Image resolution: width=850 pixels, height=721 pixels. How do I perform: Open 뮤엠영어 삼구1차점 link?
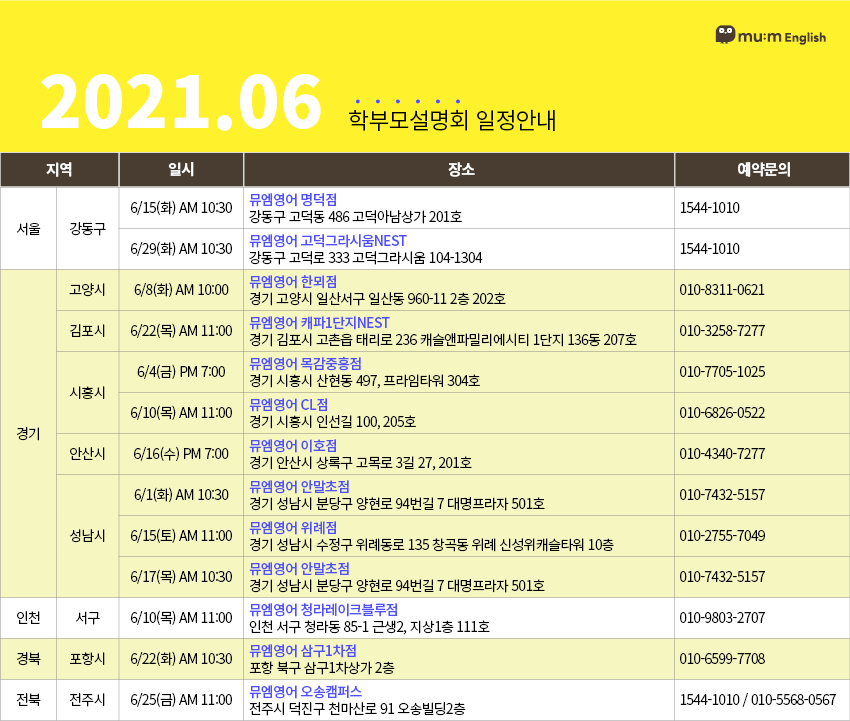(302, 651)
